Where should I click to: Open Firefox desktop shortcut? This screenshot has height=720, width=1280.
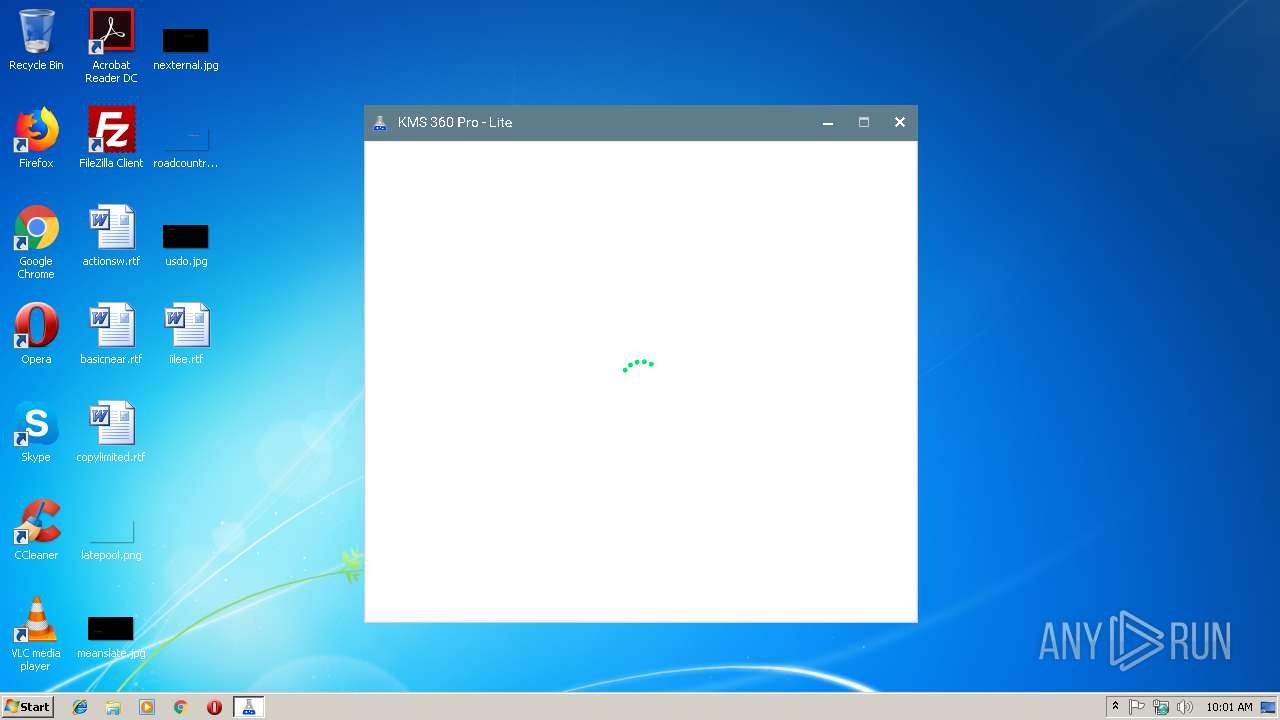point(36,138)
